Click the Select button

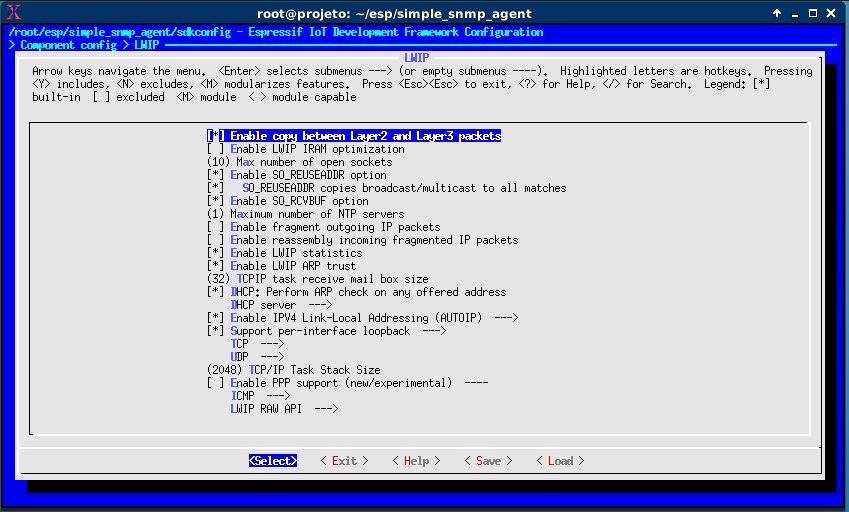273,461
